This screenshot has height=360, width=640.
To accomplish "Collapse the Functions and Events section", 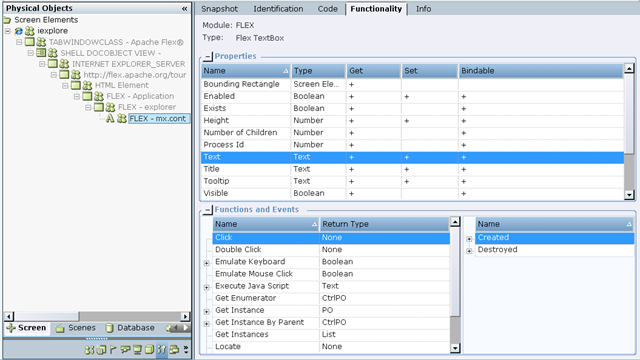I will point(208,210).
